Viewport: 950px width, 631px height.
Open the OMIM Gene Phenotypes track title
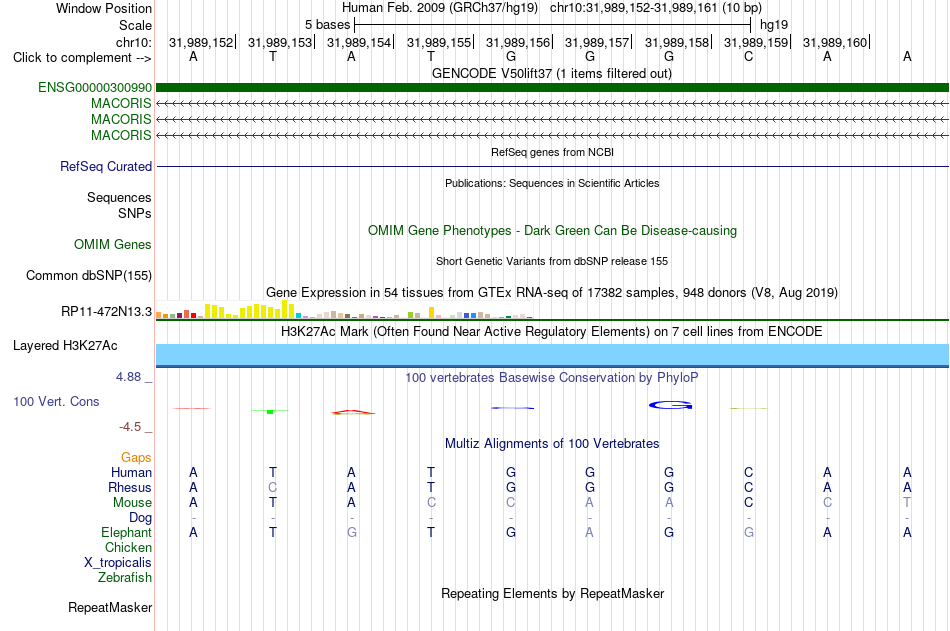pyautogui.click(x=552, y=230)
